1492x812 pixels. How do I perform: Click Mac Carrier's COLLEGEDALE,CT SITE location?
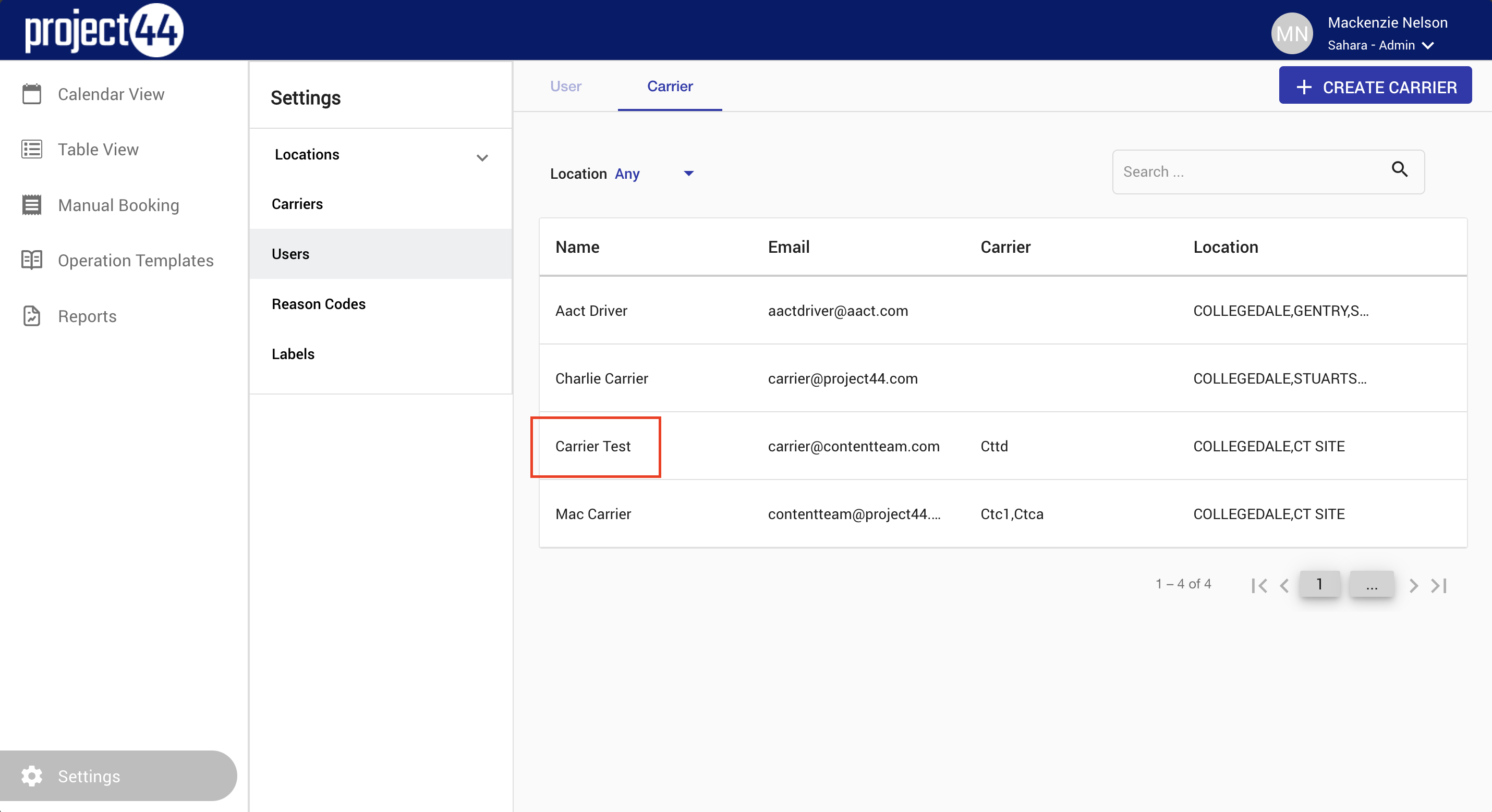pyautogui.click(x=1269, y=514)
